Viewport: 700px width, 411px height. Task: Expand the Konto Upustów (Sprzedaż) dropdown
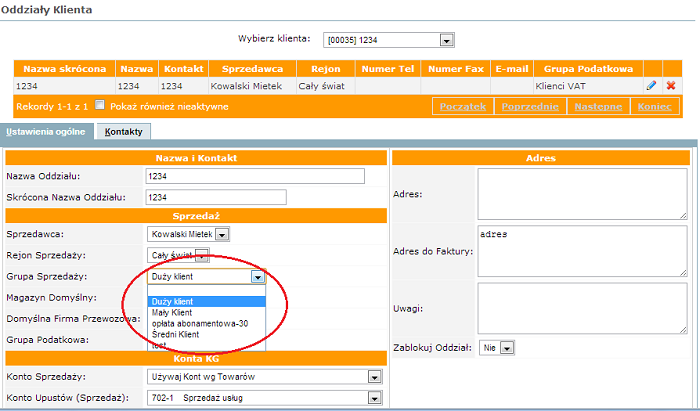[x=264, y=398]
